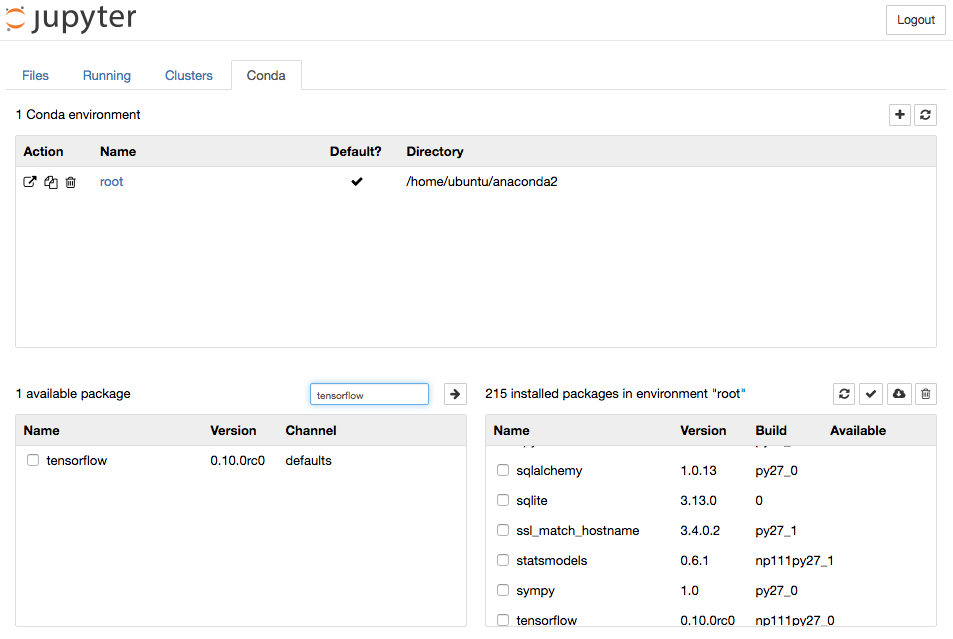
Task: Select the statsmodels package checkbox
Action: pyautogui.click(x=503, y=561)
